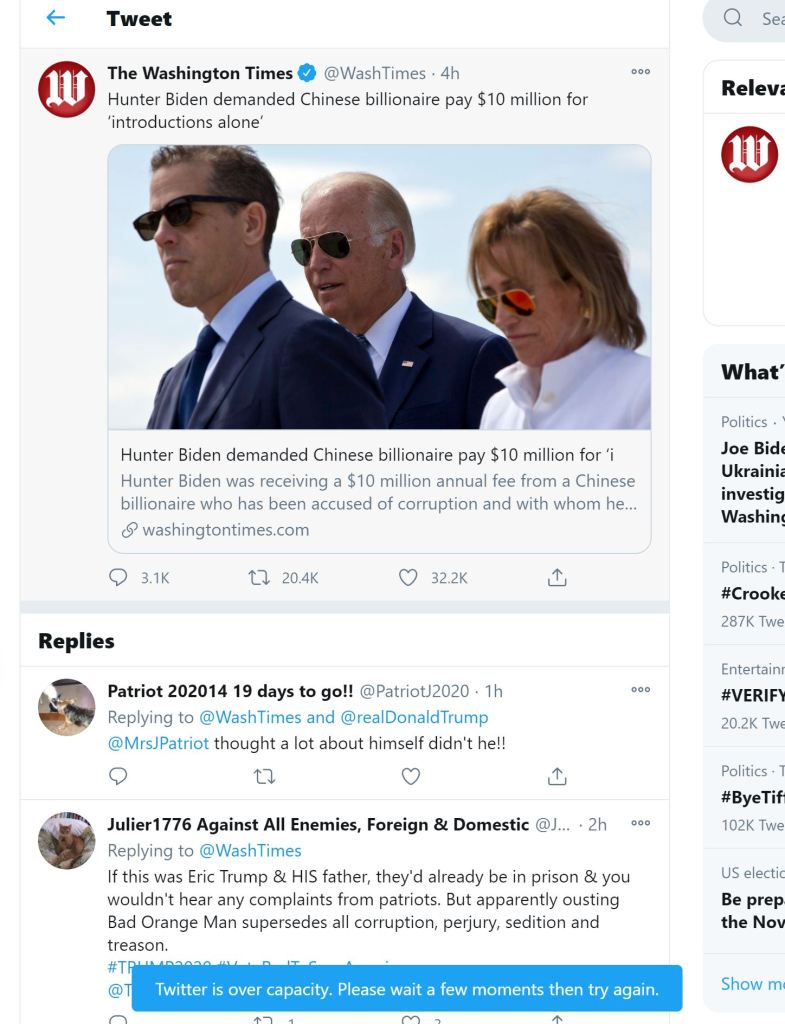Click the @MrsJPatriot mention

158,743
